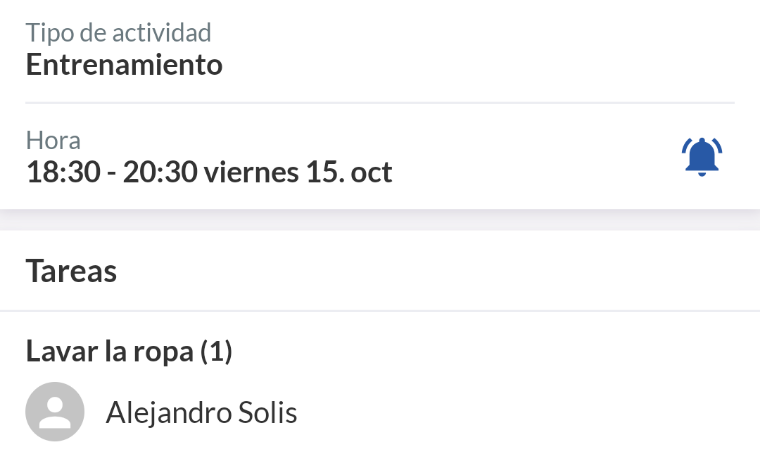Tap the blue reminder bell icon
760x469 pixels.
(x=702, y=157)
